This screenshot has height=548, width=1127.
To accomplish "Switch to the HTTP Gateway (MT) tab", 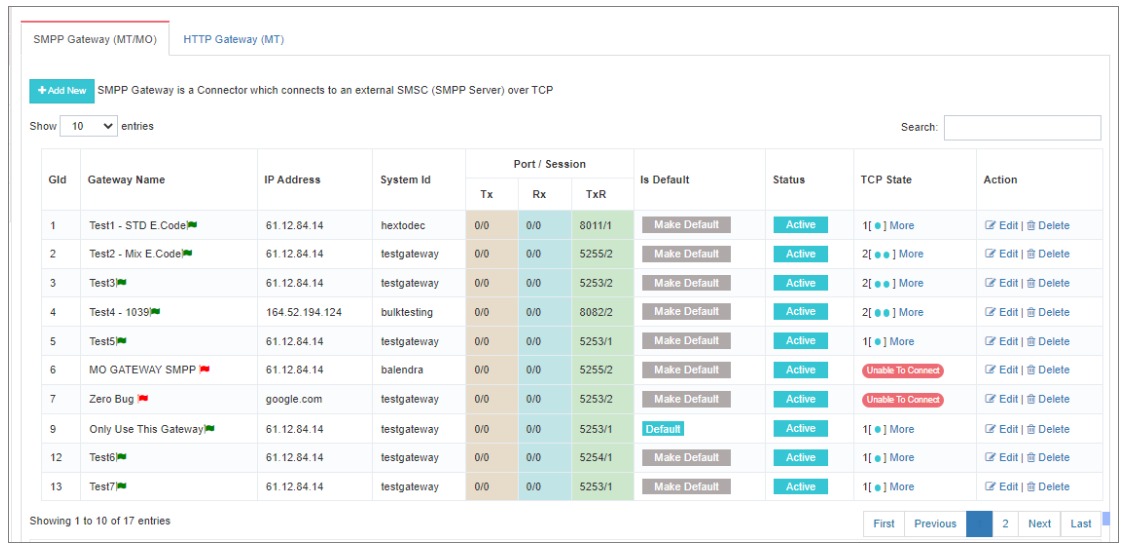I will [x=234, y=40].
